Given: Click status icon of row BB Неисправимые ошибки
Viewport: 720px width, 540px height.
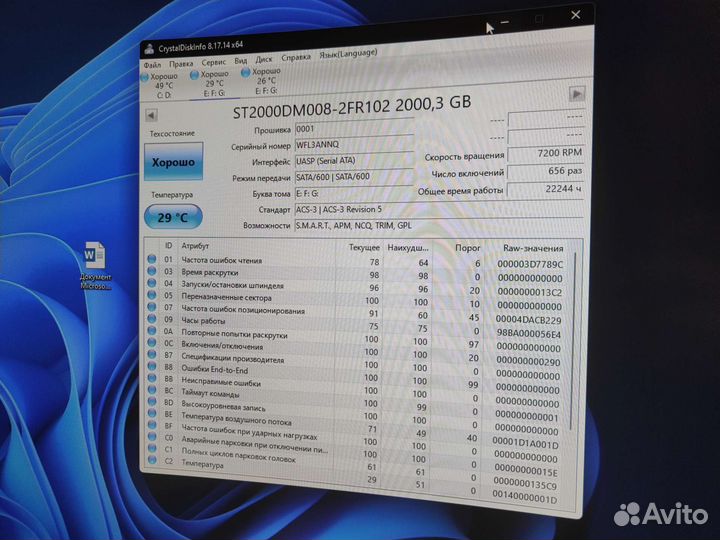Looking at the screenshot, I should pyautogui.click(x=152, y=378).
